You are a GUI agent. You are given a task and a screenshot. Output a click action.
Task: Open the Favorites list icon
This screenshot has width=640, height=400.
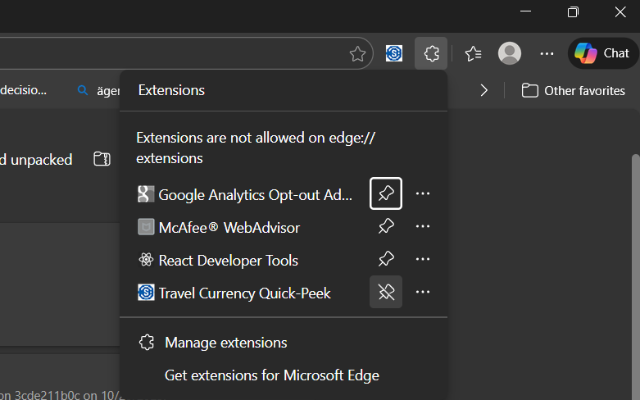click(473, 54)
